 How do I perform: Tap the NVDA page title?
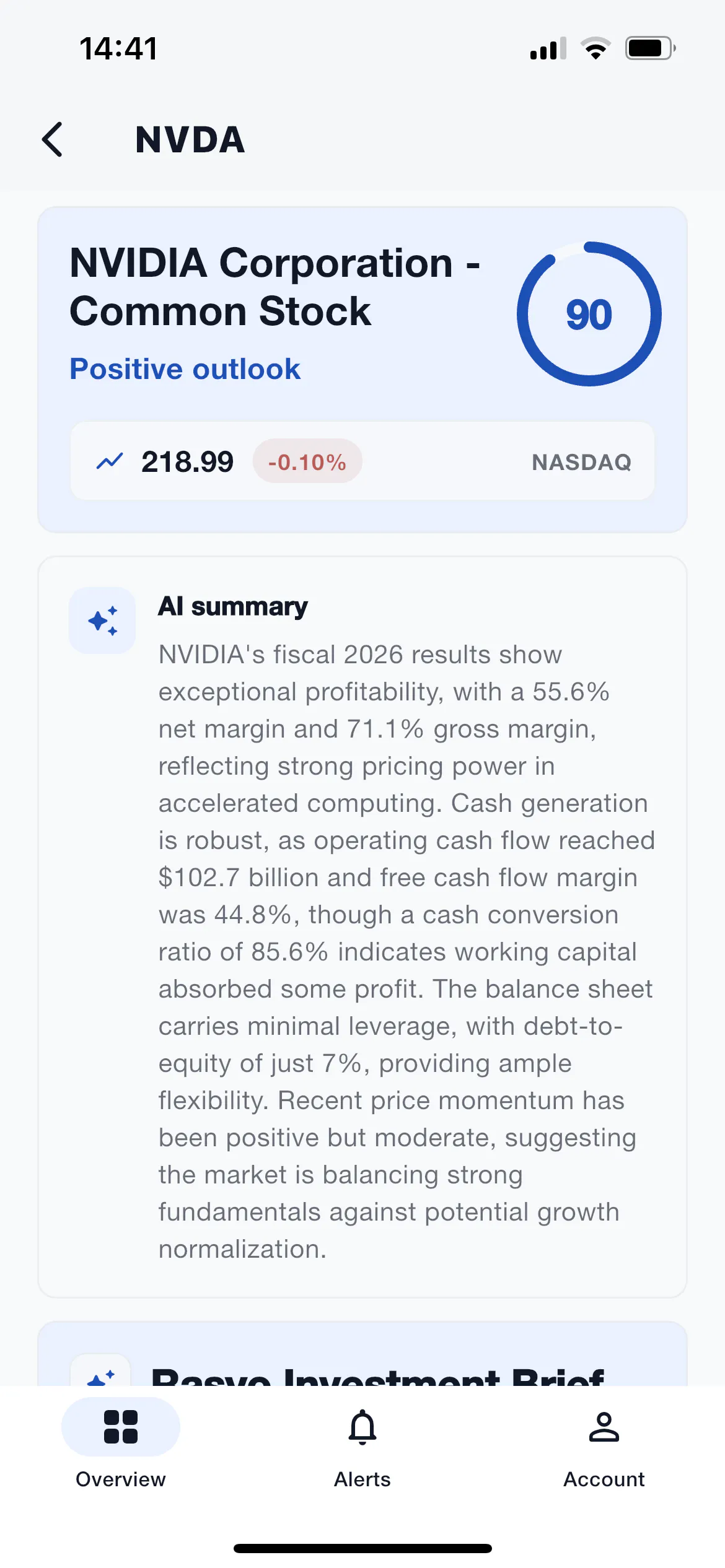point(190,139)
